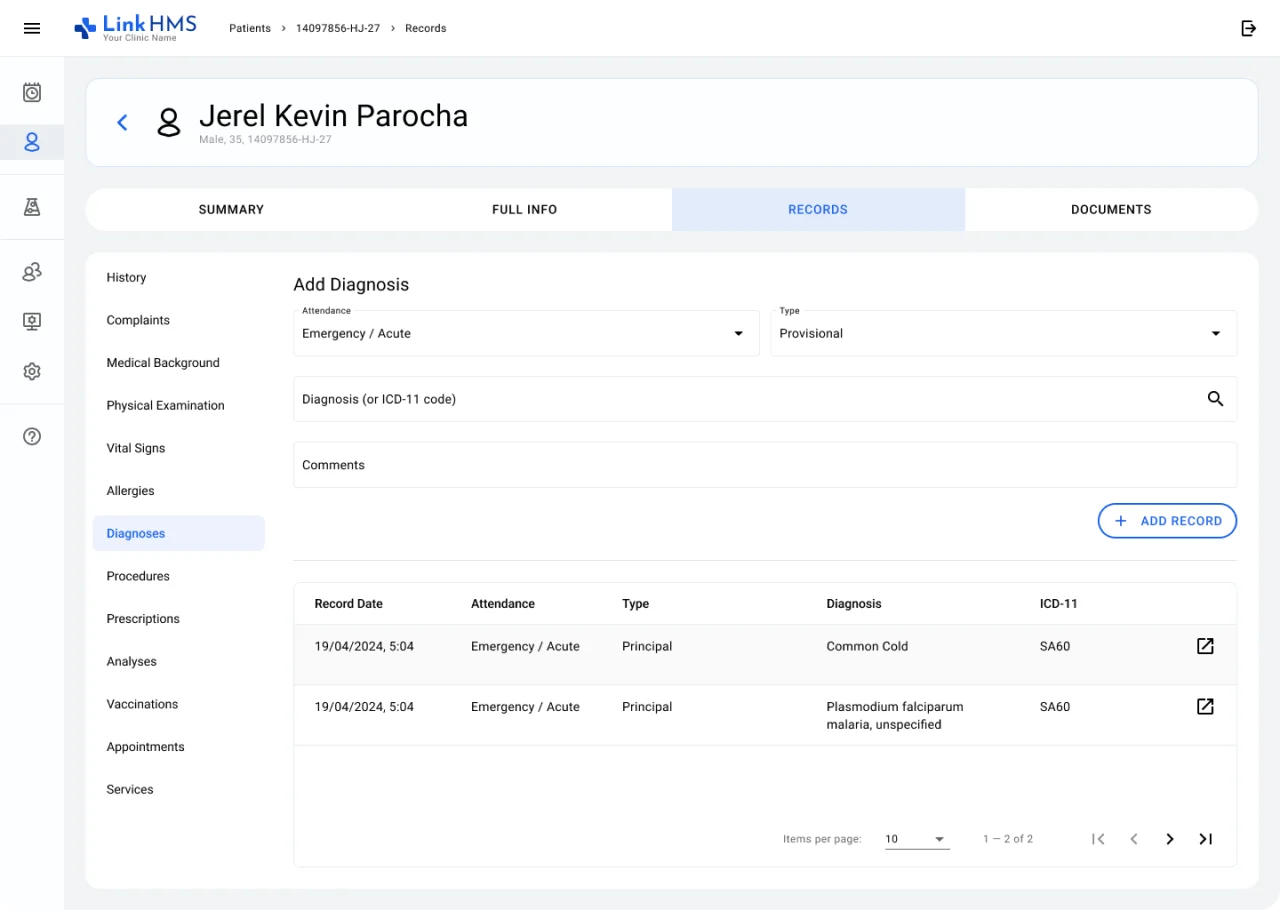Click the diagnosis search magnifier icon
1280x910 pixels.
click(1215, 399)
